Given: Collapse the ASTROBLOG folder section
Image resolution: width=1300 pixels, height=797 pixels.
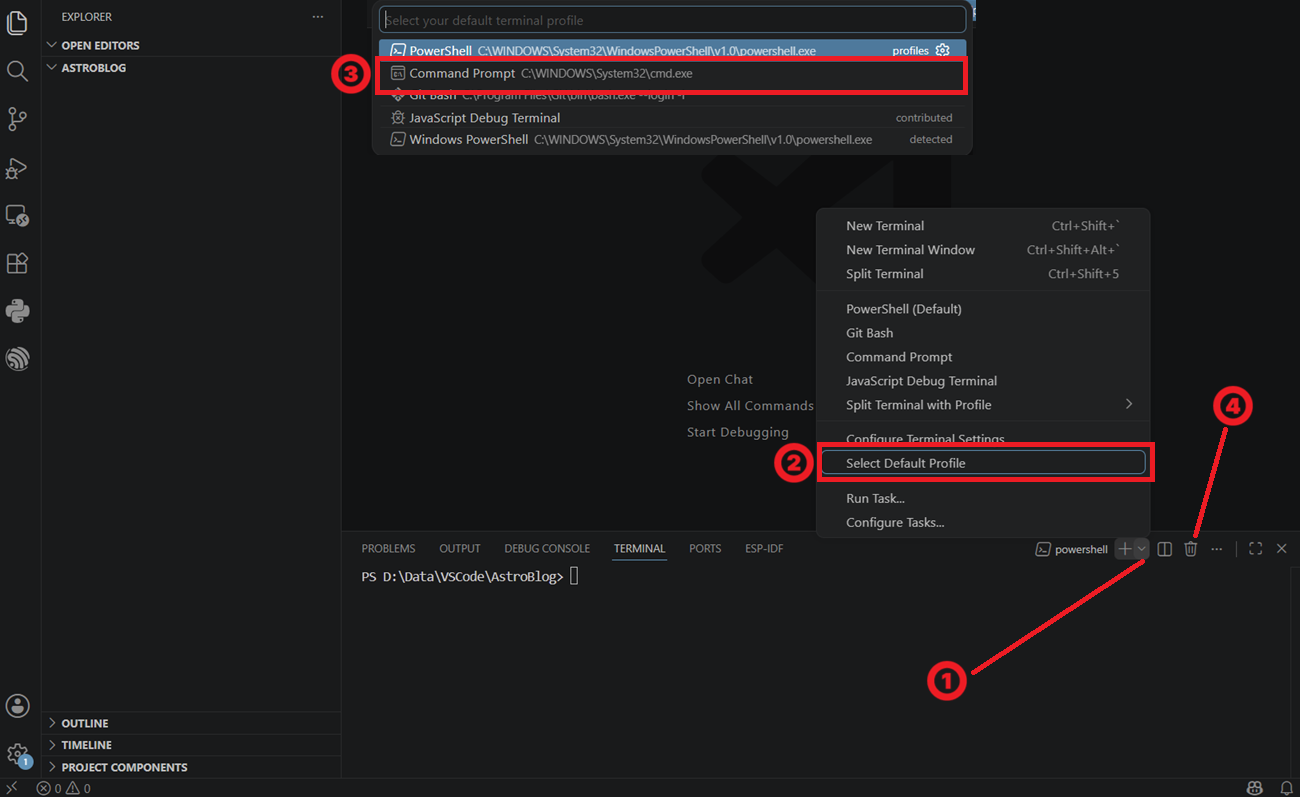Looking at the screenshot, I should [191, 68].
